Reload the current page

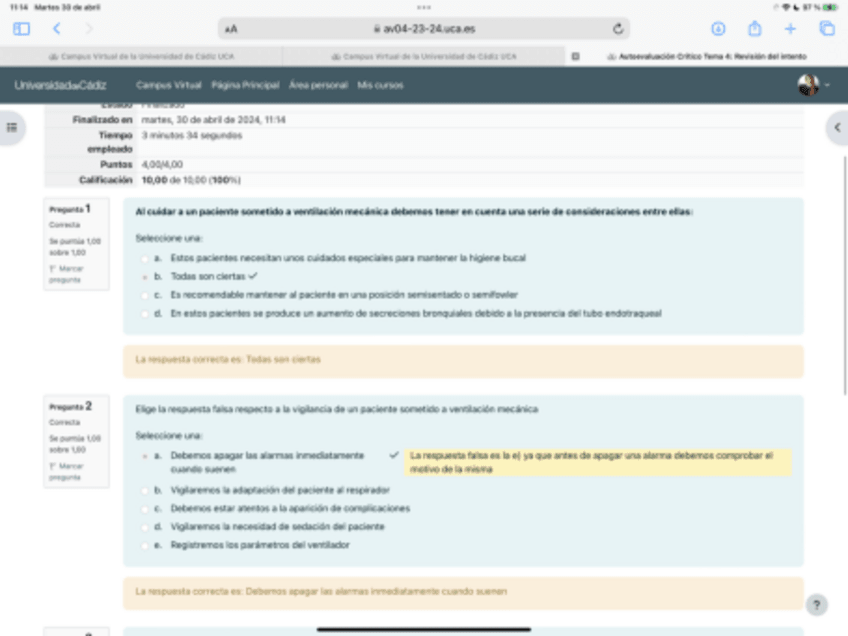click(618, 29)
